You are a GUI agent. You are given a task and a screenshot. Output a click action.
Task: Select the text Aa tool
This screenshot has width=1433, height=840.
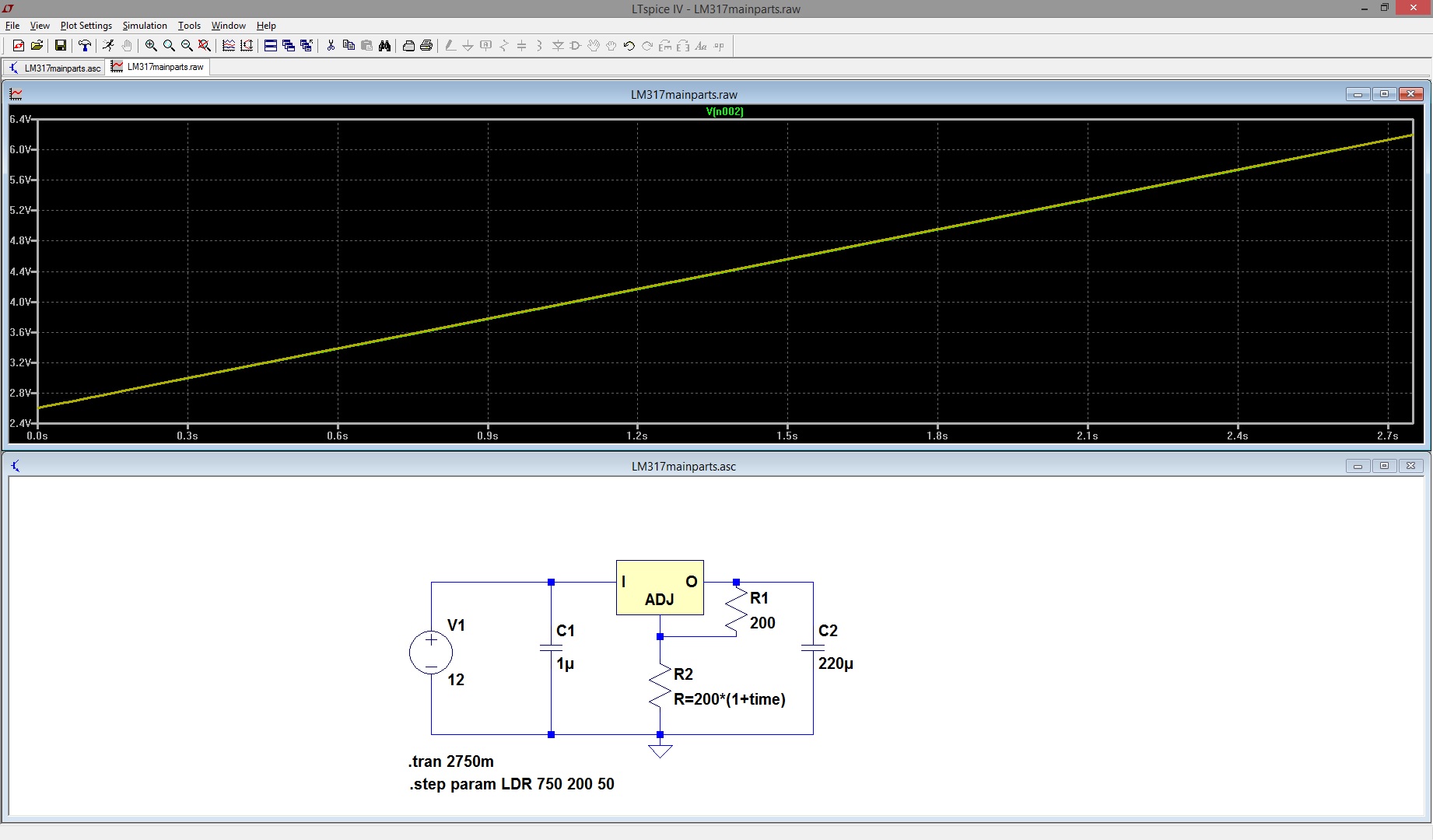click(701, 46)
